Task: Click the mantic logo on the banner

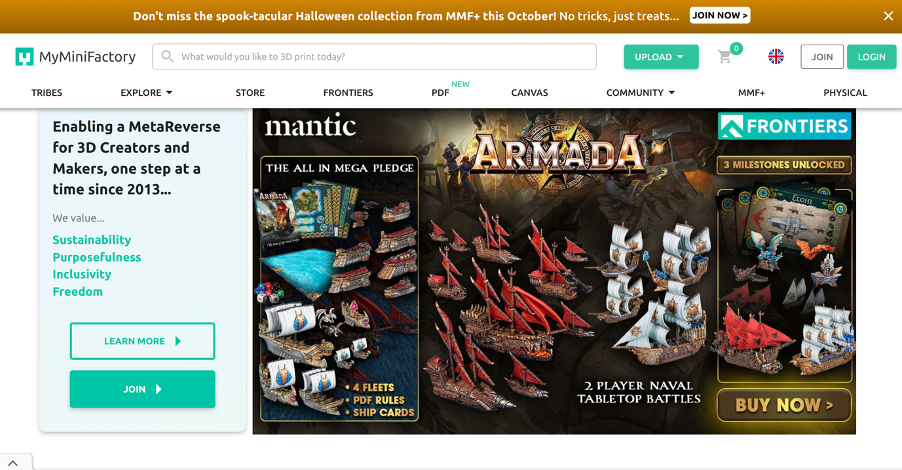Action: click(x=310, y=126)
